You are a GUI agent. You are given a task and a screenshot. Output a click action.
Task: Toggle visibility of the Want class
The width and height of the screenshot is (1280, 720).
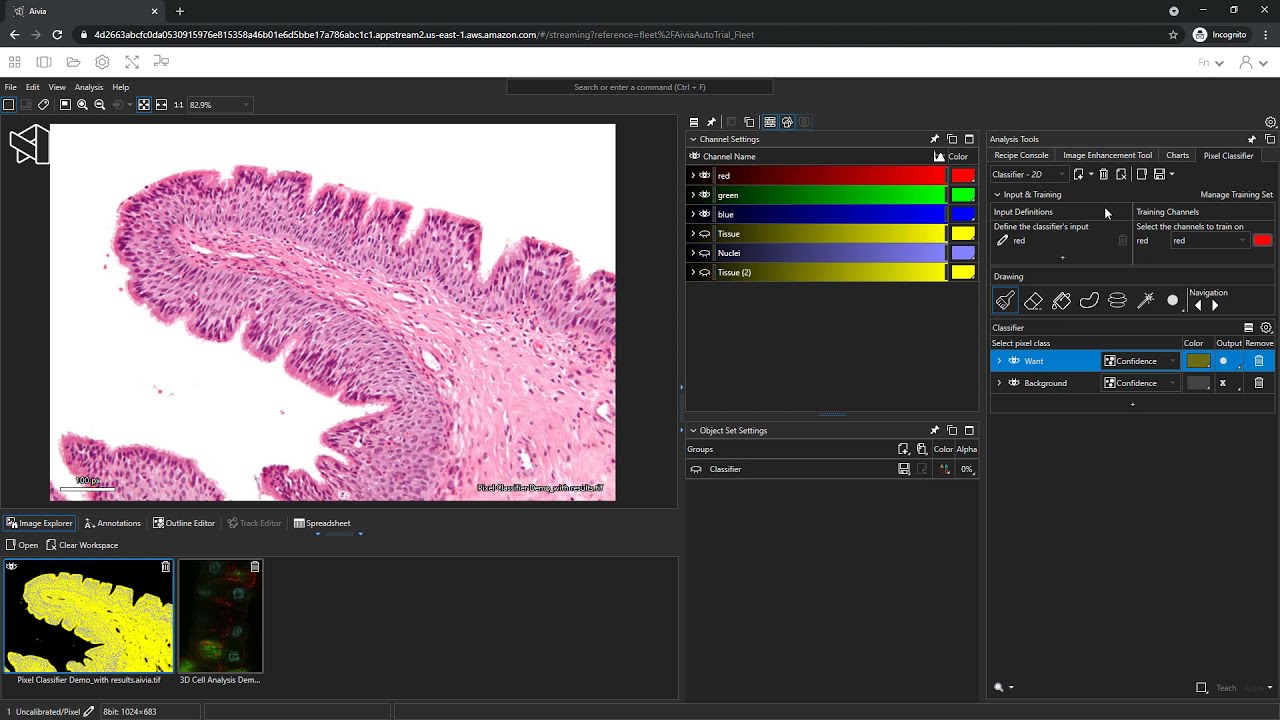click(1014, 361)
